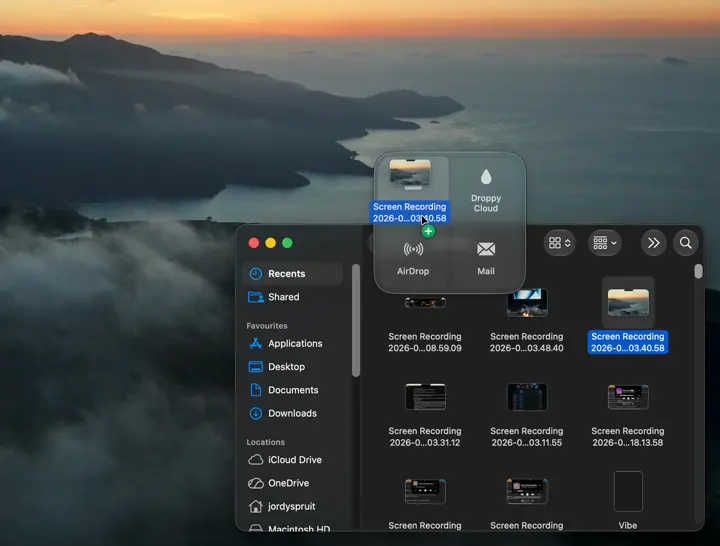Open Applications in Finder sidebar
Image resolution: width=720 pixels, height=546 pixels.
pos(292,343)
